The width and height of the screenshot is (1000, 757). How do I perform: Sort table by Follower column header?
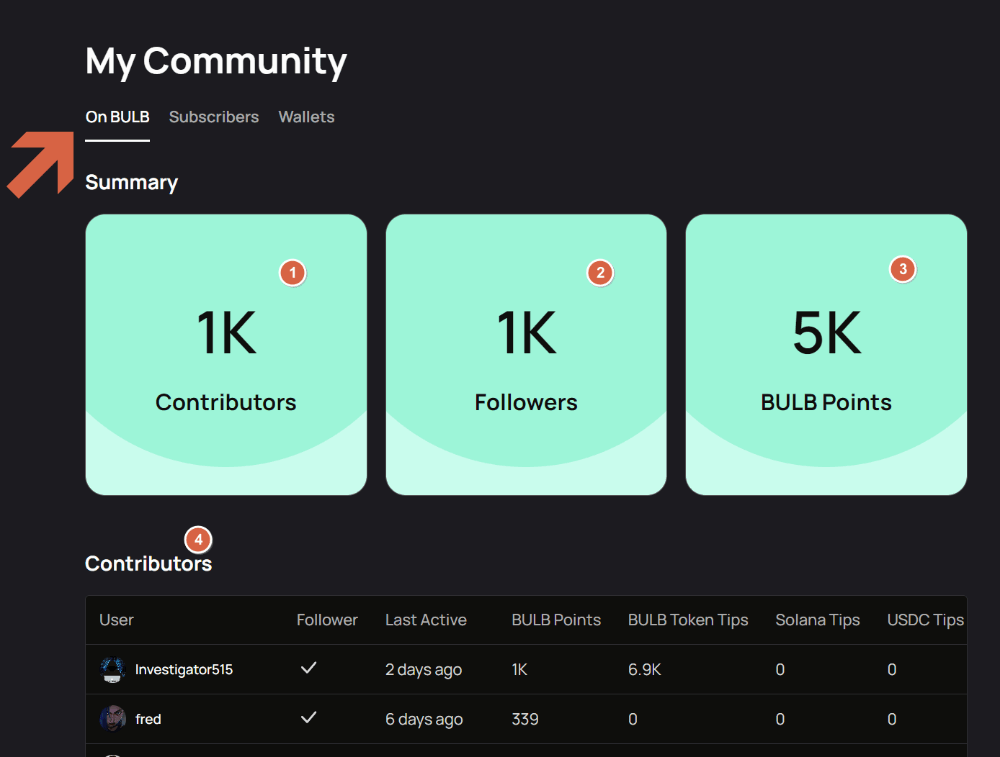(x=327, y=620)
